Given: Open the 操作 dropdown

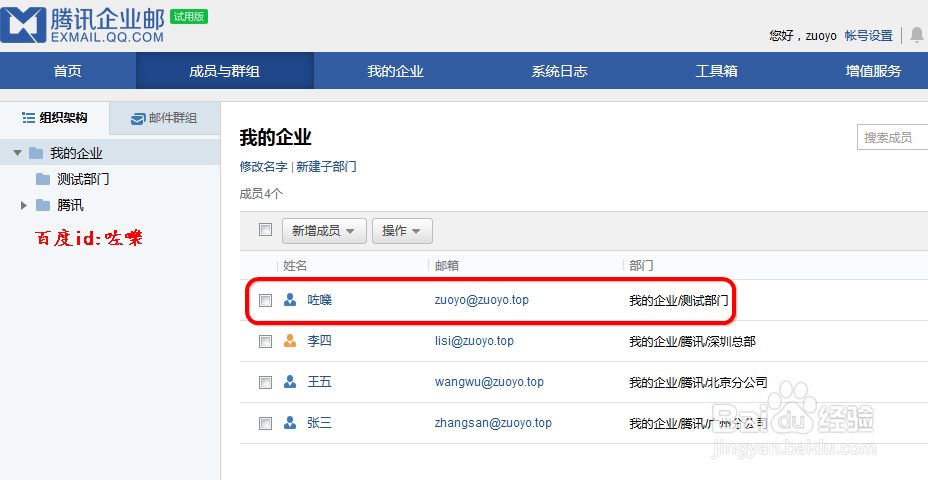Looking at the screenshot, I should pos(402,231).
